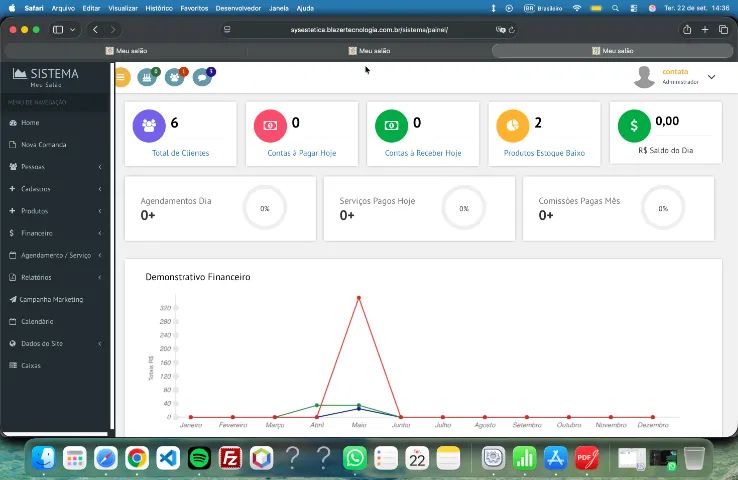
Task: Open the Desenvolvedor menu
Action: point(238,8)
